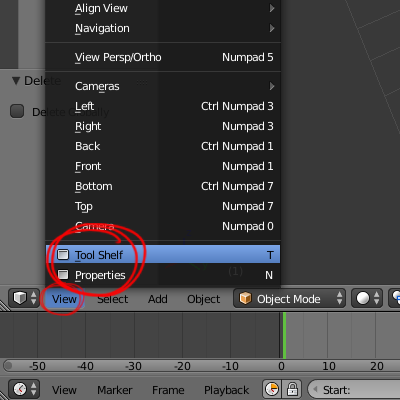Toggle the preview range clock icon
The height and width of the screenshot is (400, 400).
[272, 389]
